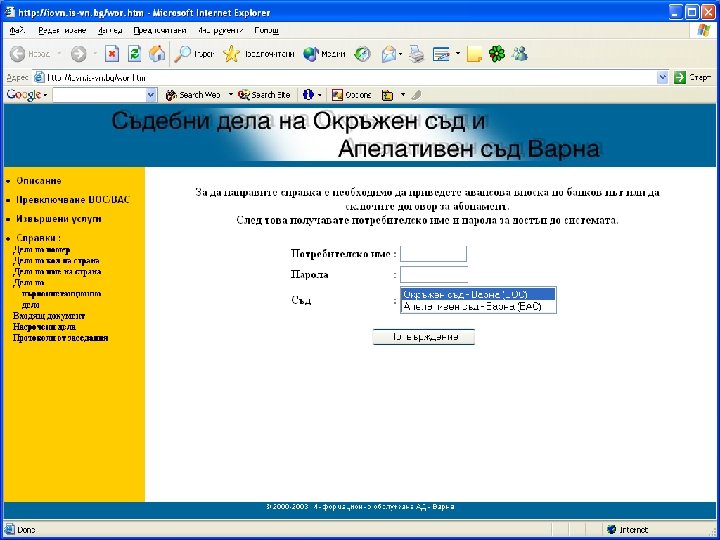Open Дело по първоинстанционно дело link

57,294
